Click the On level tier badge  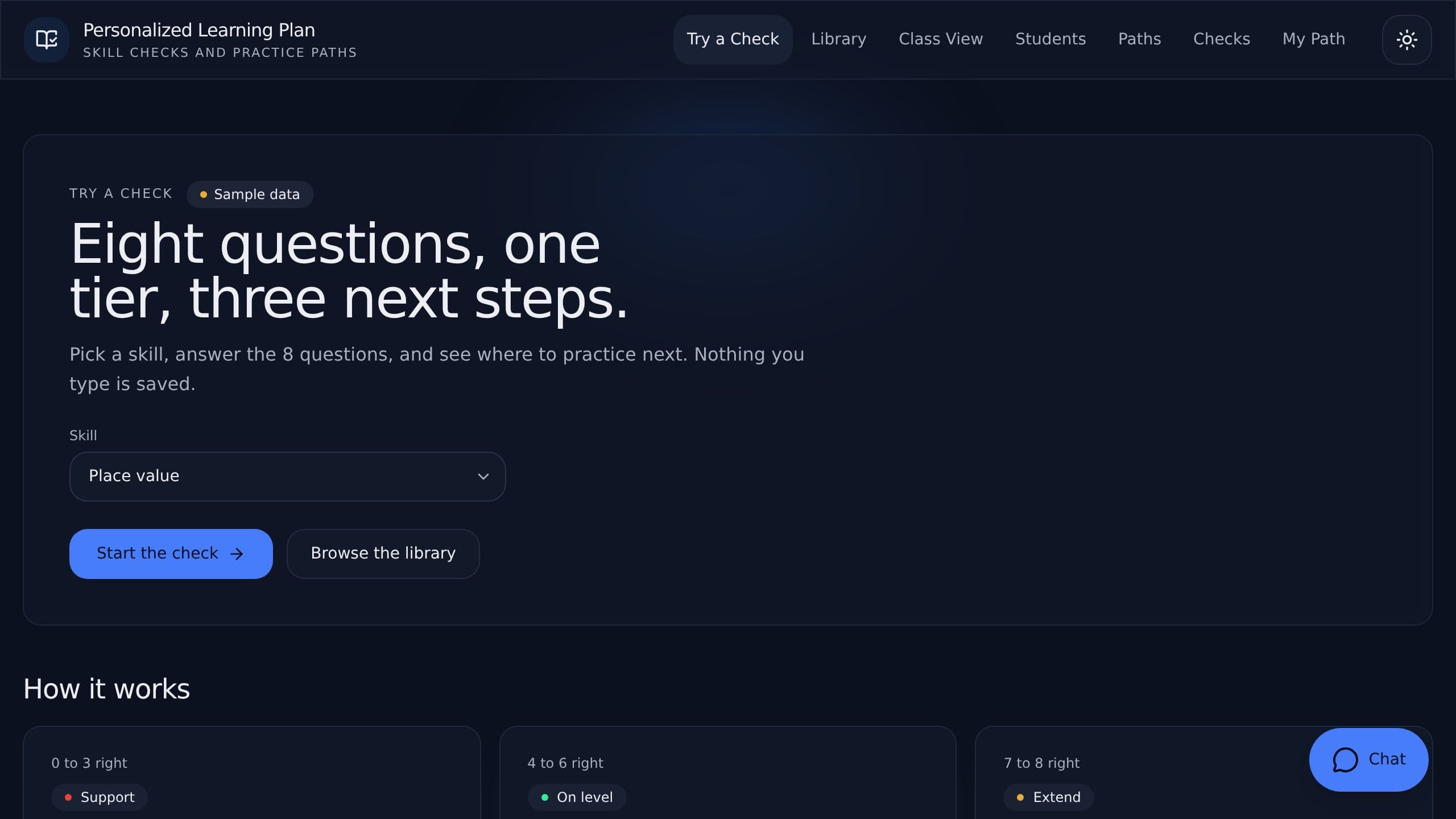point(577,797)
